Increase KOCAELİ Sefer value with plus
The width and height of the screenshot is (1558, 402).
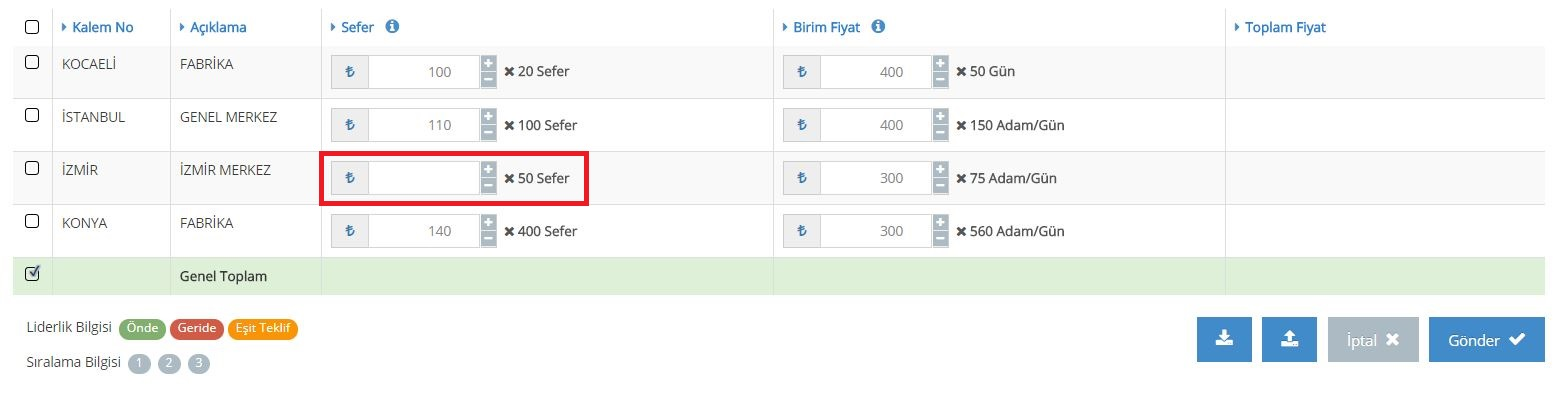click(488, 64)
